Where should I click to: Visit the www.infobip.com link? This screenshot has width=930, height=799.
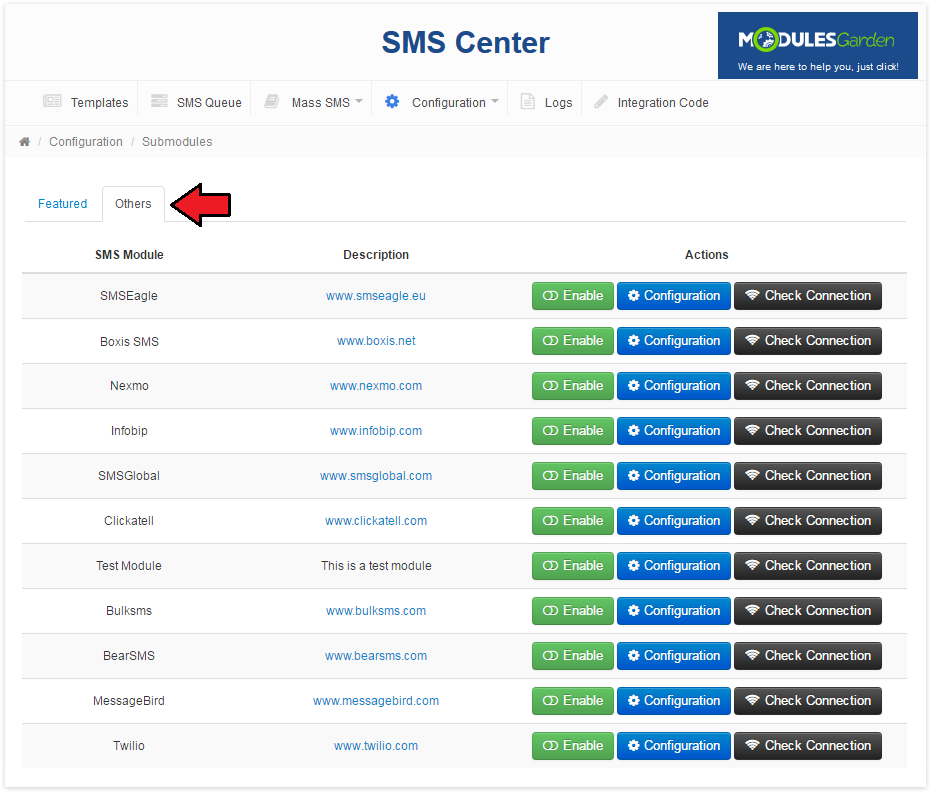coord(376,431)
